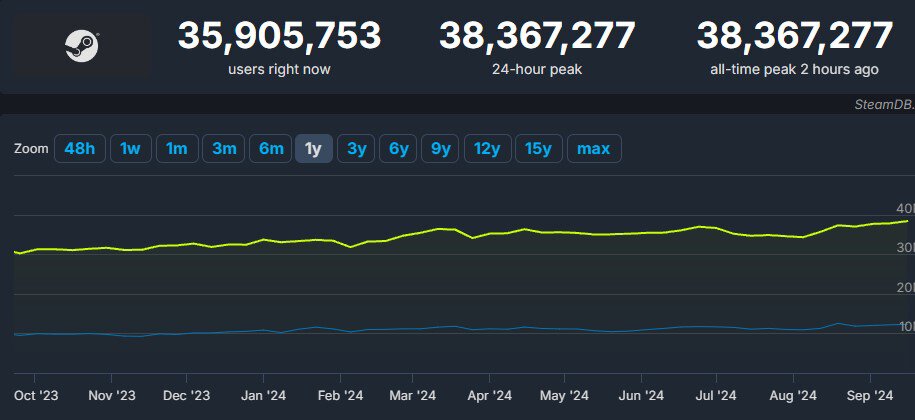Click the all-time peak statistic

794,37
